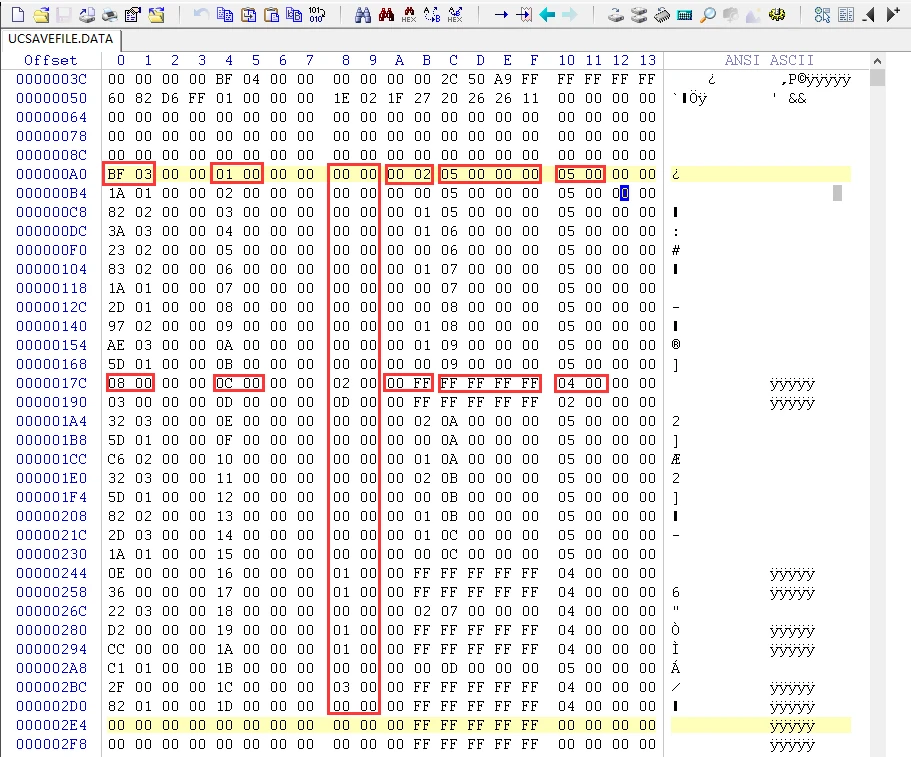The image size is (911, 757).
Task: Click the go to sector arrow icon
Action: tap(524, 14)
